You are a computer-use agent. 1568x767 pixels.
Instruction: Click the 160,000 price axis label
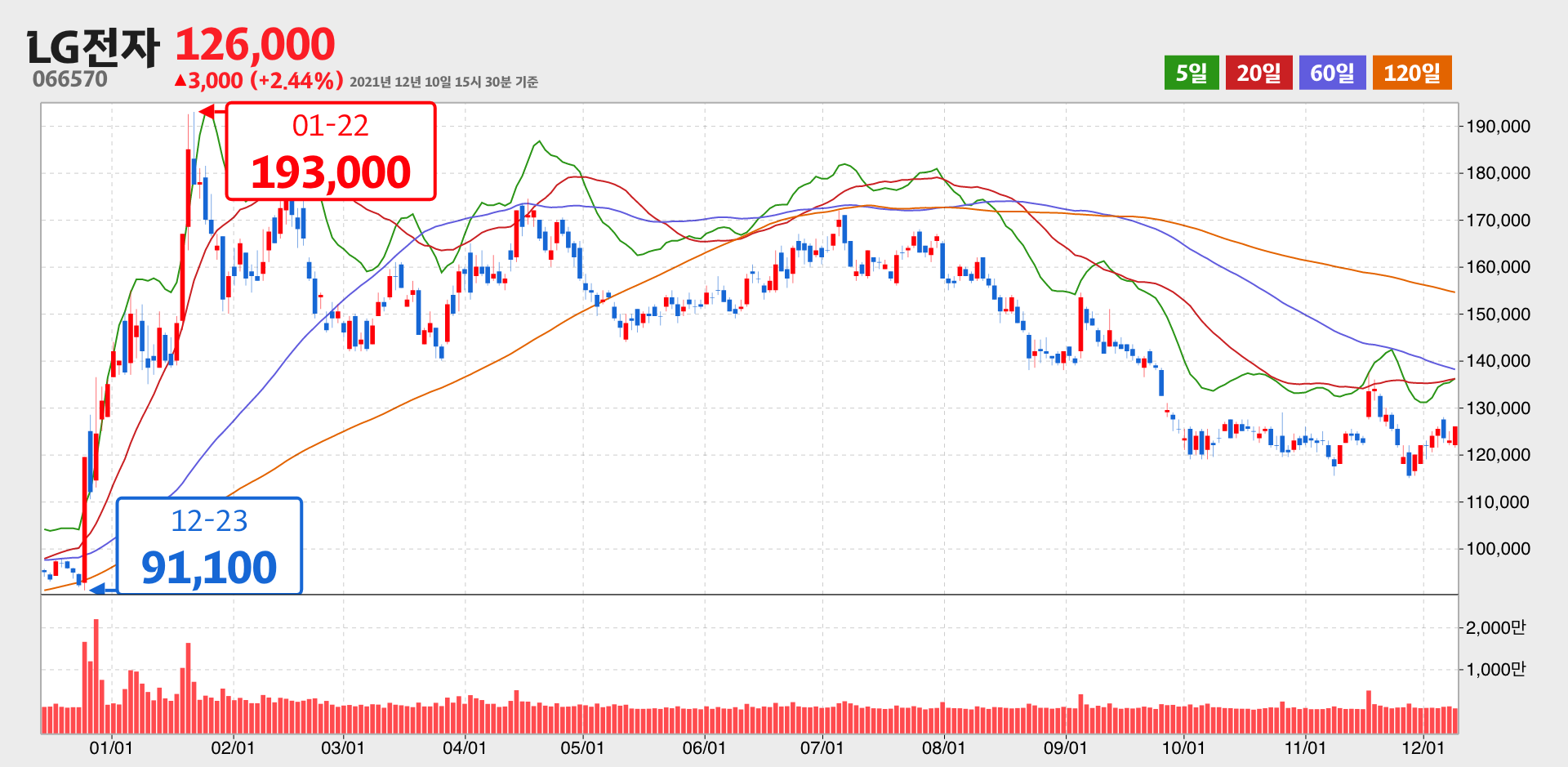pos(1498,267)
